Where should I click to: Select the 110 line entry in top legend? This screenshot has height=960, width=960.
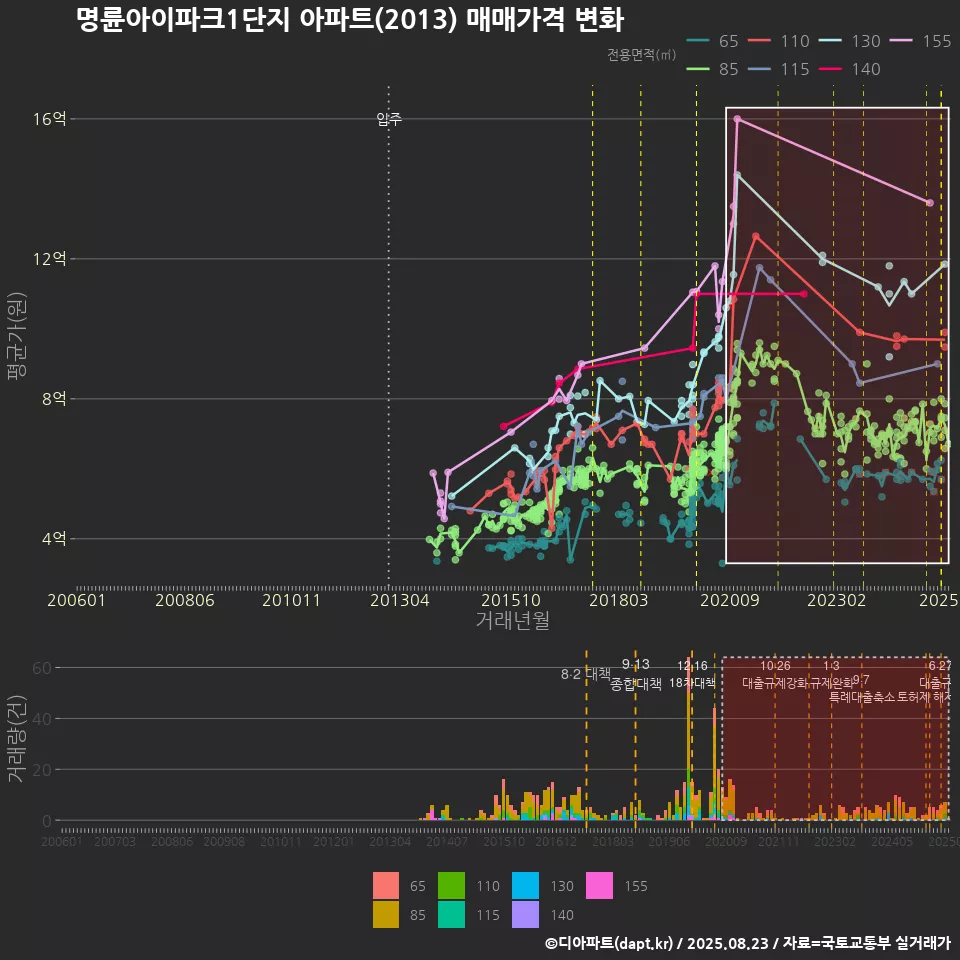(779, 41)
